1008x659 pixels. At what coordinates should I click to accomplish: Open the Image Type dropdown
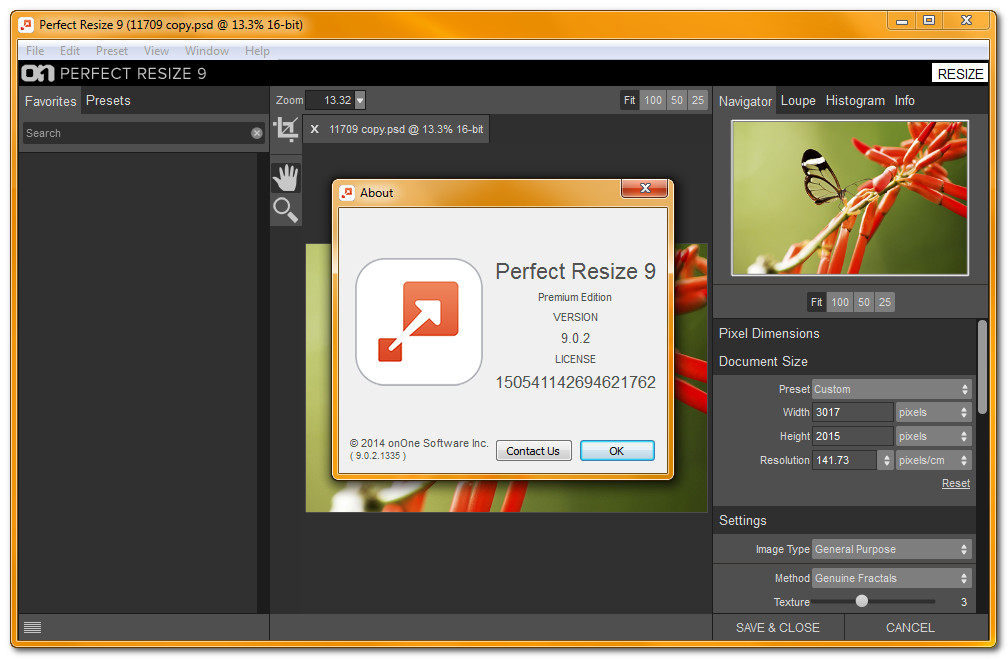[x=891, y=549]
